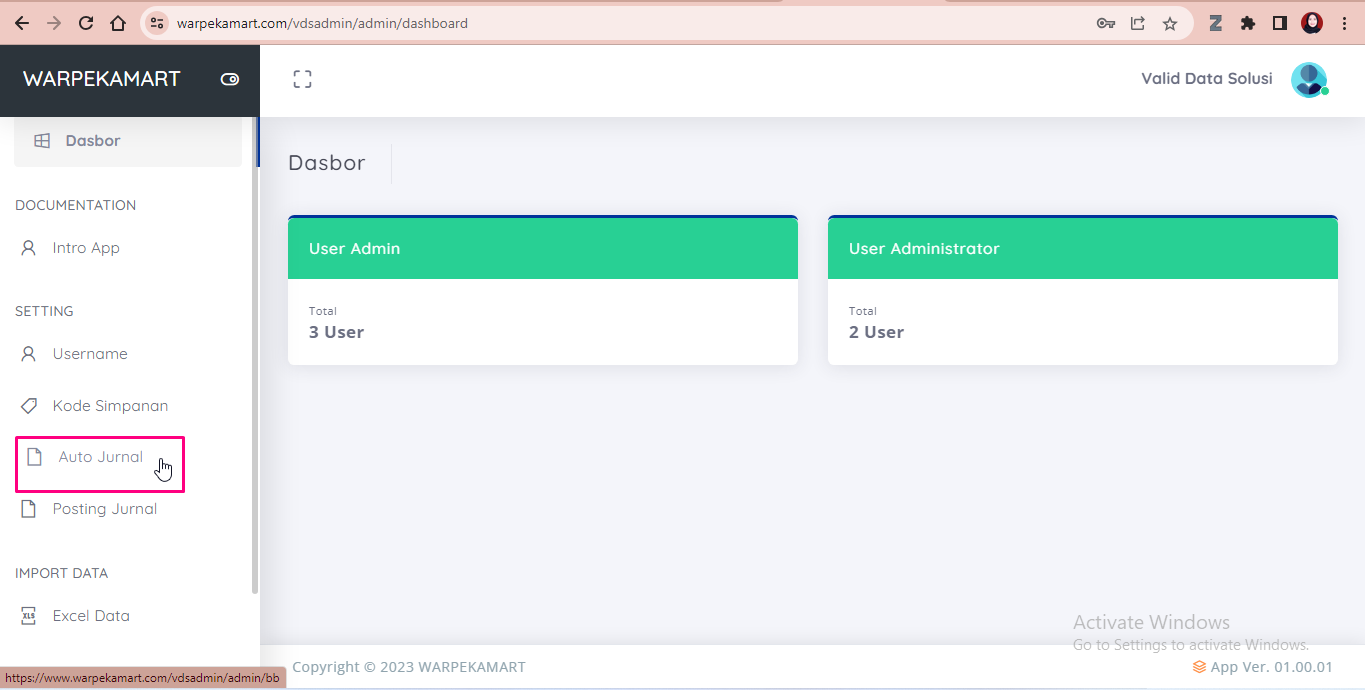Select the IMPORT DATA section heading
This screenshot has width=1365, height=690.
click(61, 573)
